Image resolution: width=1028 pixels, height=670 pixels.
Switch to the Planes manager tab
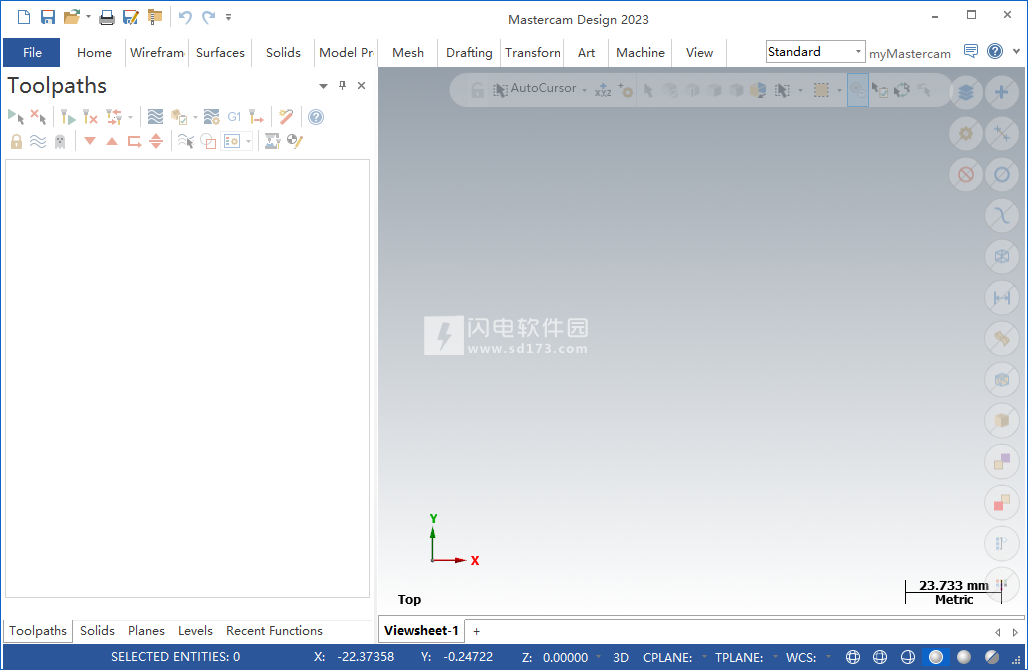[146, 631]
